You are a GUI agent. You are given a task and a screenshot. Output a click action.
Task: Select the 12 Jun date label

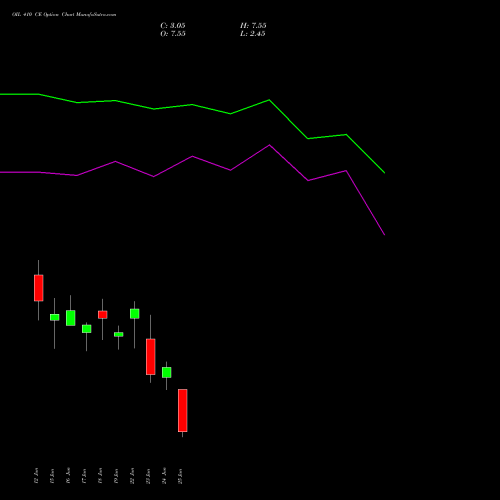36,476
